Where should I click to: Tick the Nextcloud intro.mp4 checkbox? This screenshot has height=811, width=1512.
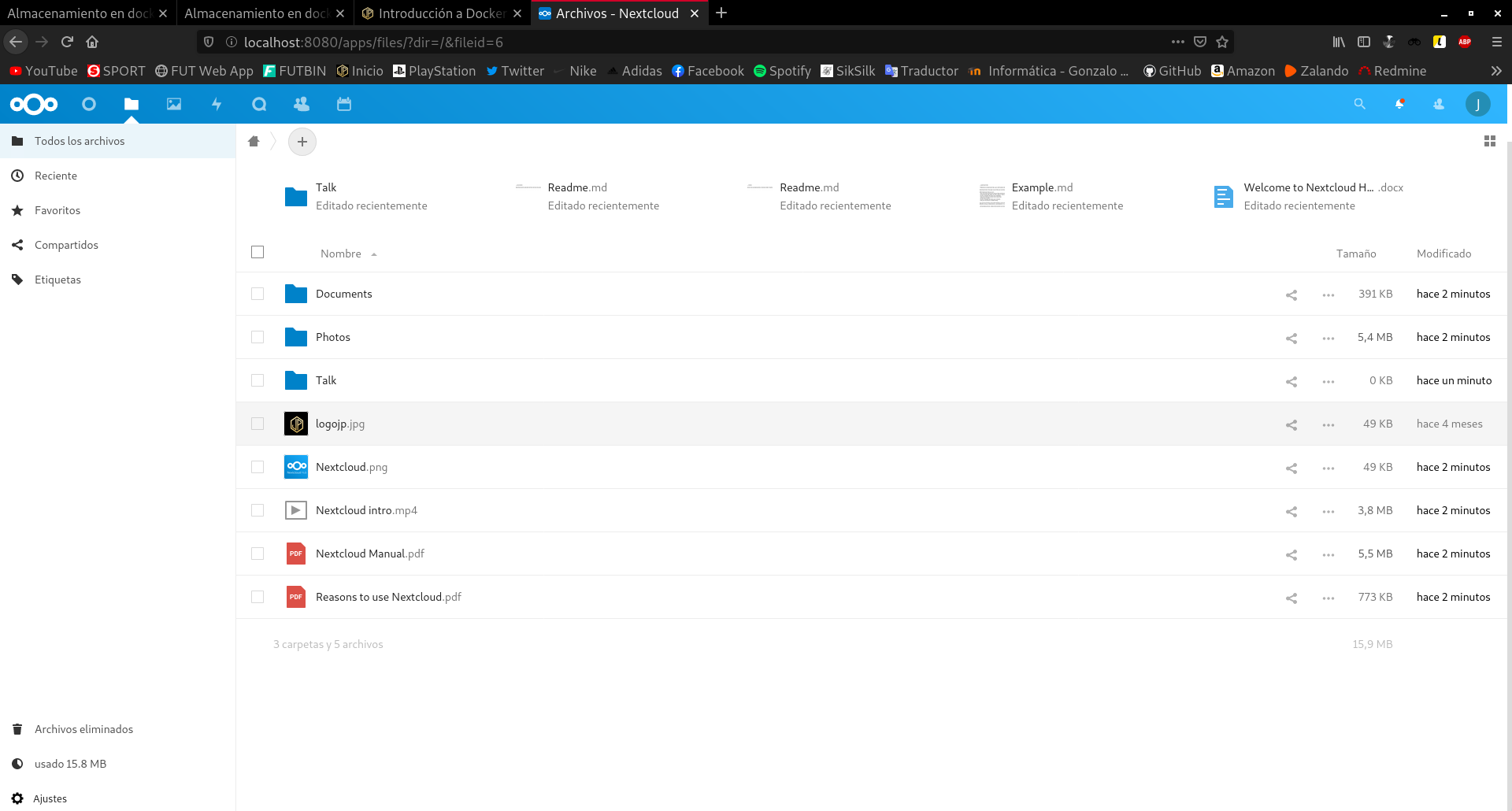point(258,510)
